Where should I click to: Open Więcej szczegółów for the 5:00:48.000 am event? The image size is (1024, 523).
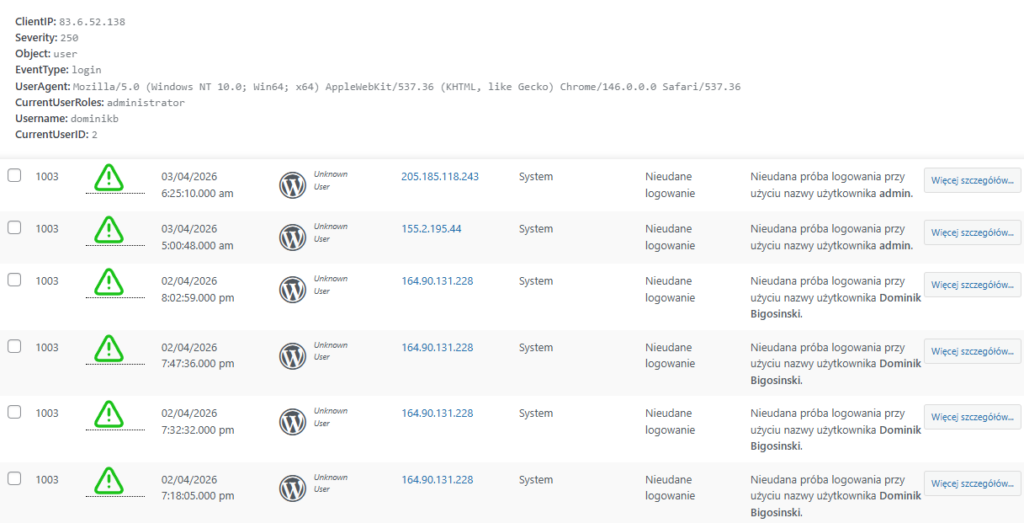tap(972, 232)
